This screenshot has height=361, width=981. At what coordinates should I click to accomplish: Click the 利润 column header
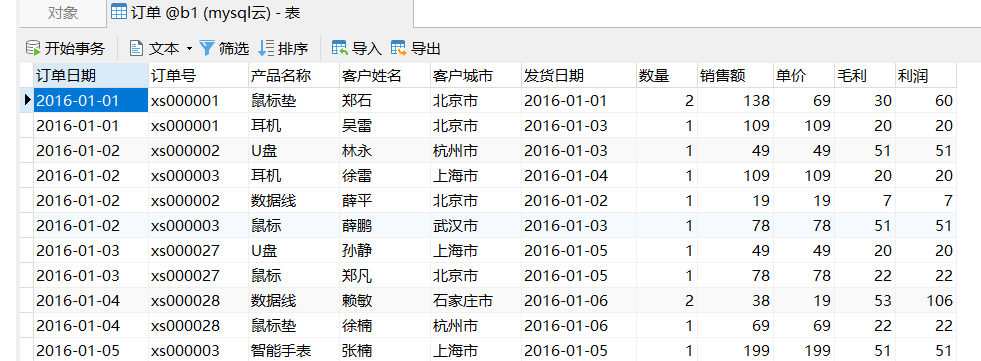point(926,76)
